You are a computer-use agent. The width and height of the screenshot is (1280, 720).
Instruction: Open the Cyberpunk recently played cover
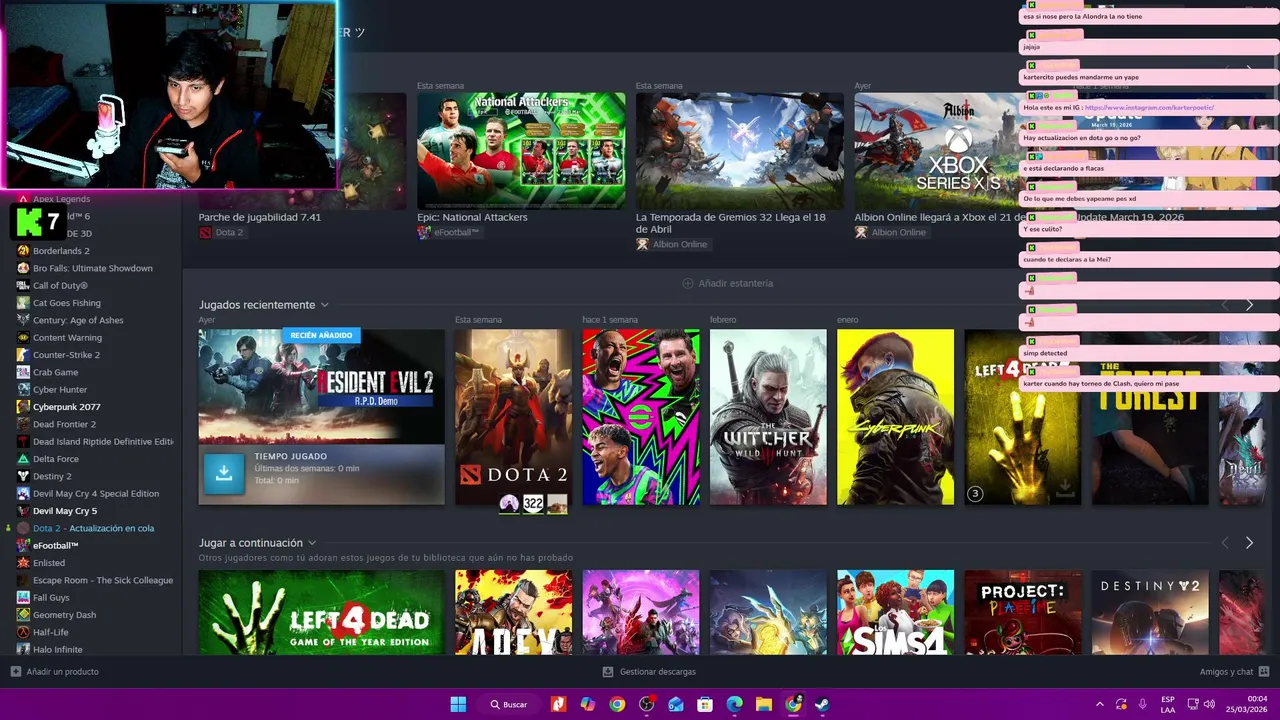[895, 417]
